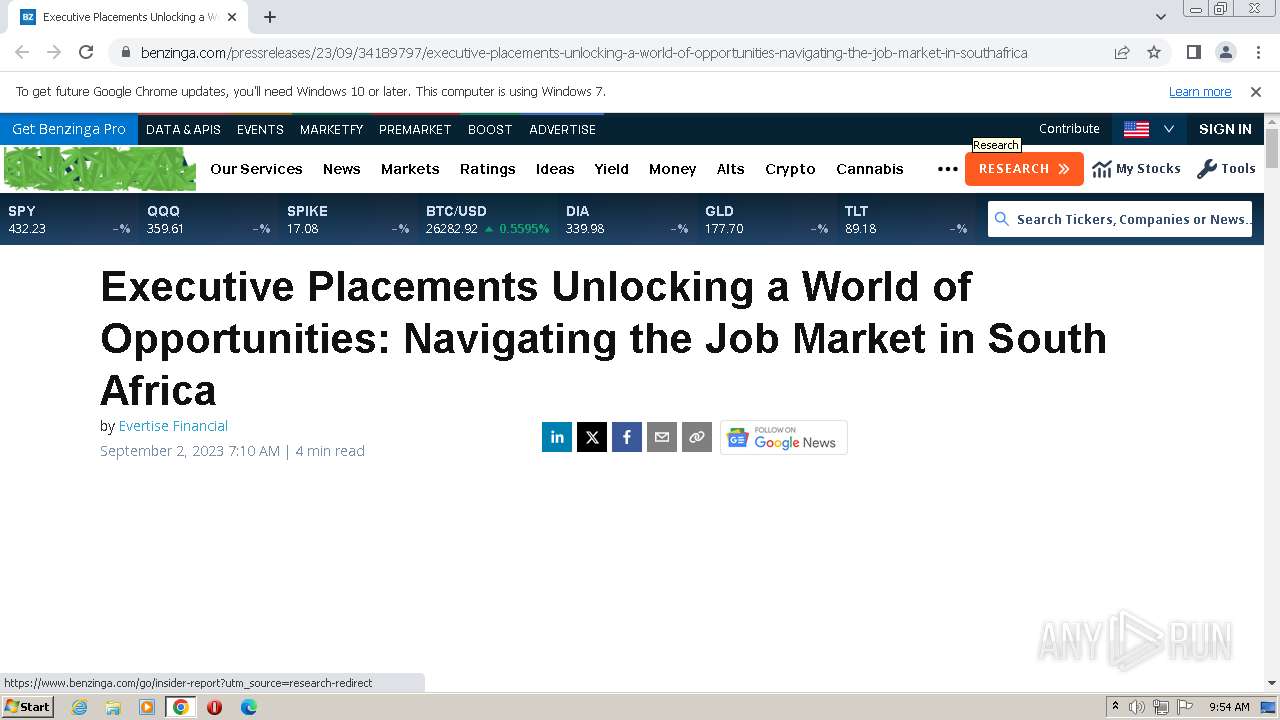Expand the region dropdown chevron
The image size is (1280, 720).
[x=1168, y=129]
